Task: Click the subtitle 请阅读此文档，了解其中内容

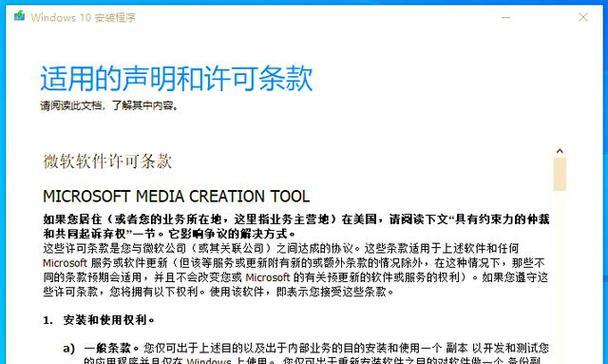Action: tap(109, 105)
